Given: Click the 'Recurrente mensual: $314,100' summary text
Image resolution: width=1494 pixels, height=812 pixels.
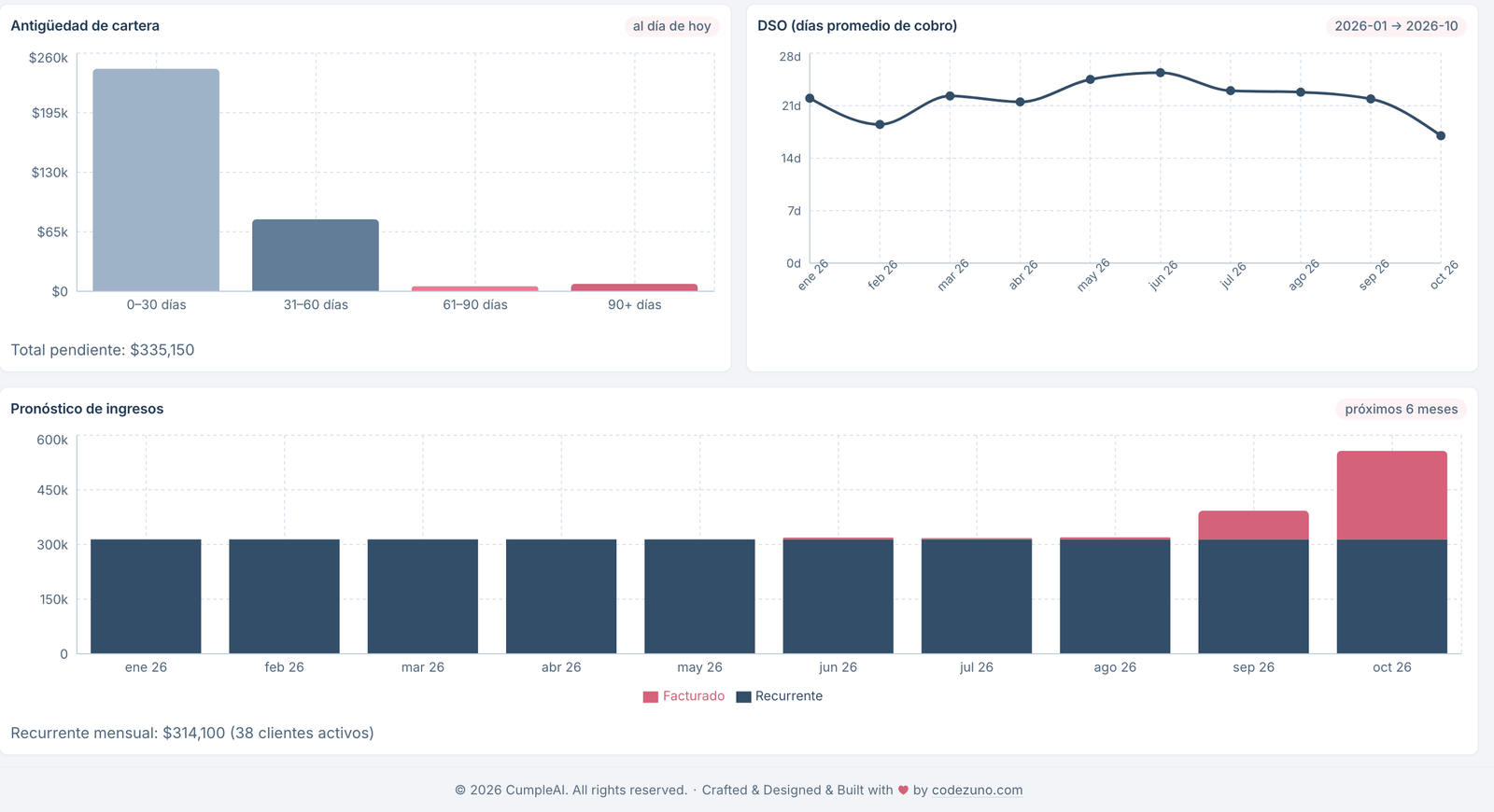Looking at the screenshot, I should (x=192, y=733).
